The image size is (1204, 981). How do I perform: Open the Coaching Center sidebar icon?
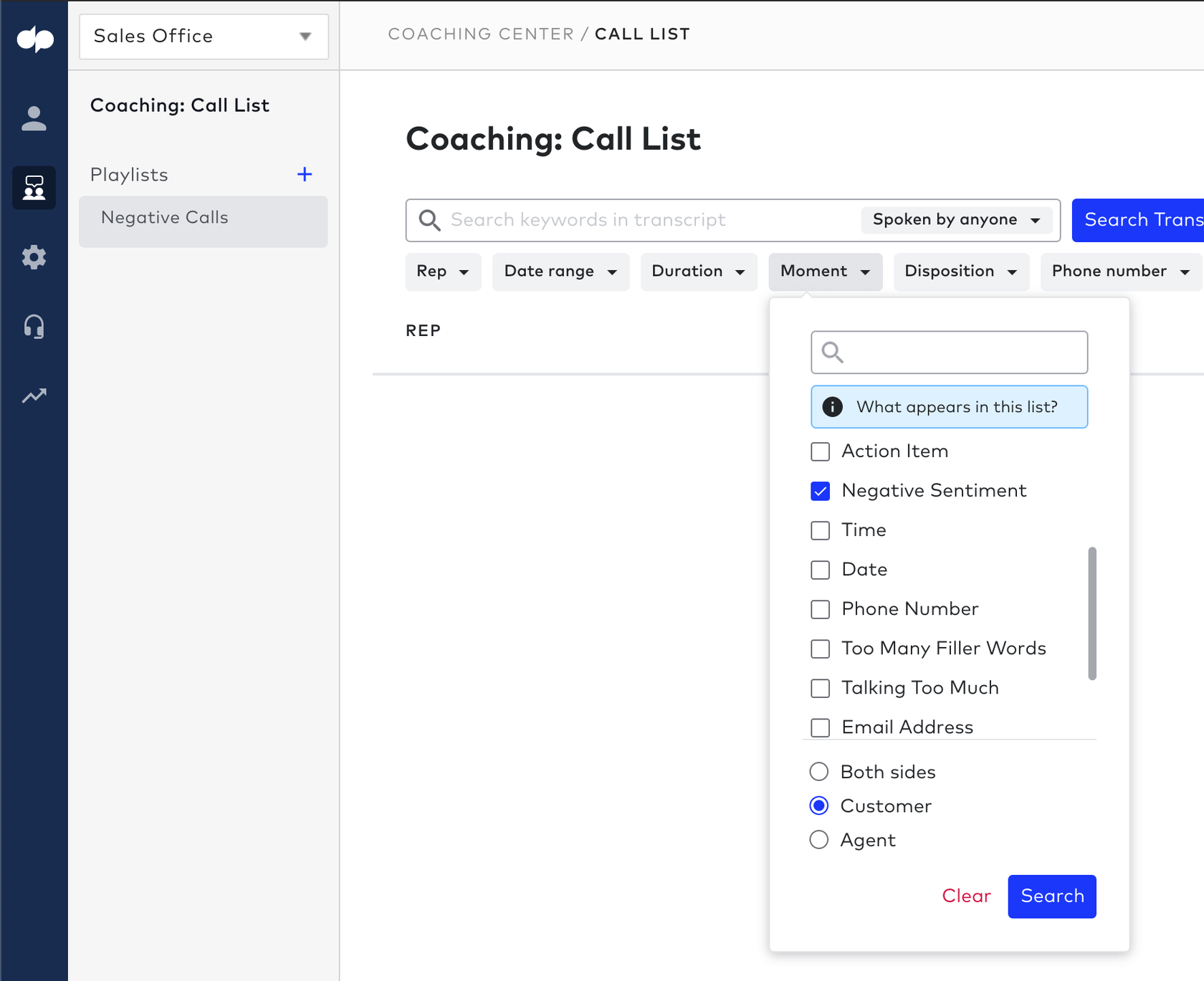[34, 188]
